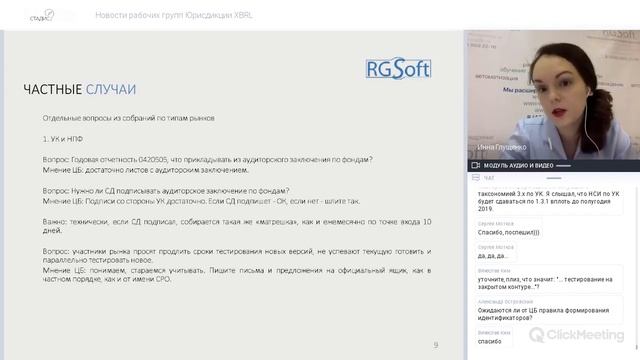
Task: Click the RGSoft logo on the slide
Action: 398,69
